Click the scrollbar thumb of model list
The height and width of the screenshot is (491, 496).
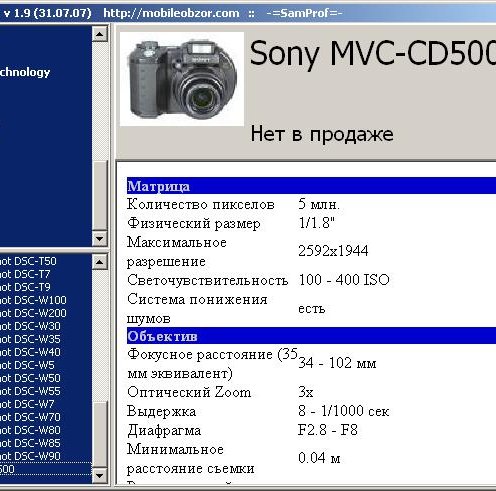pos(99,433)
